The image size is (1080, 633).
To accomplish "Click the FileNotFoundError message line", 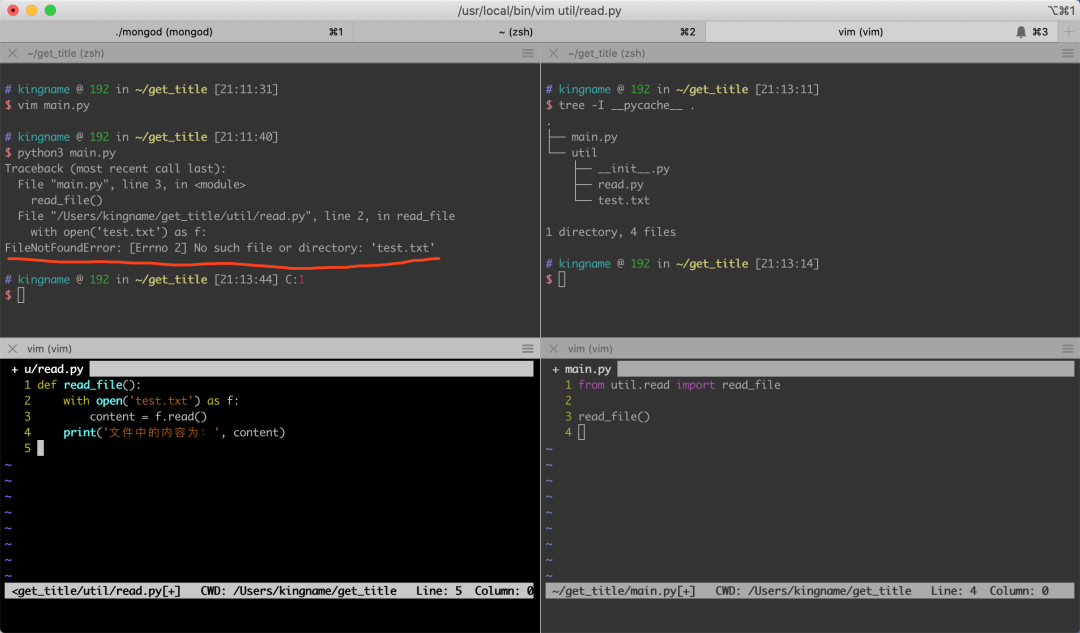I will click(220, 248).
